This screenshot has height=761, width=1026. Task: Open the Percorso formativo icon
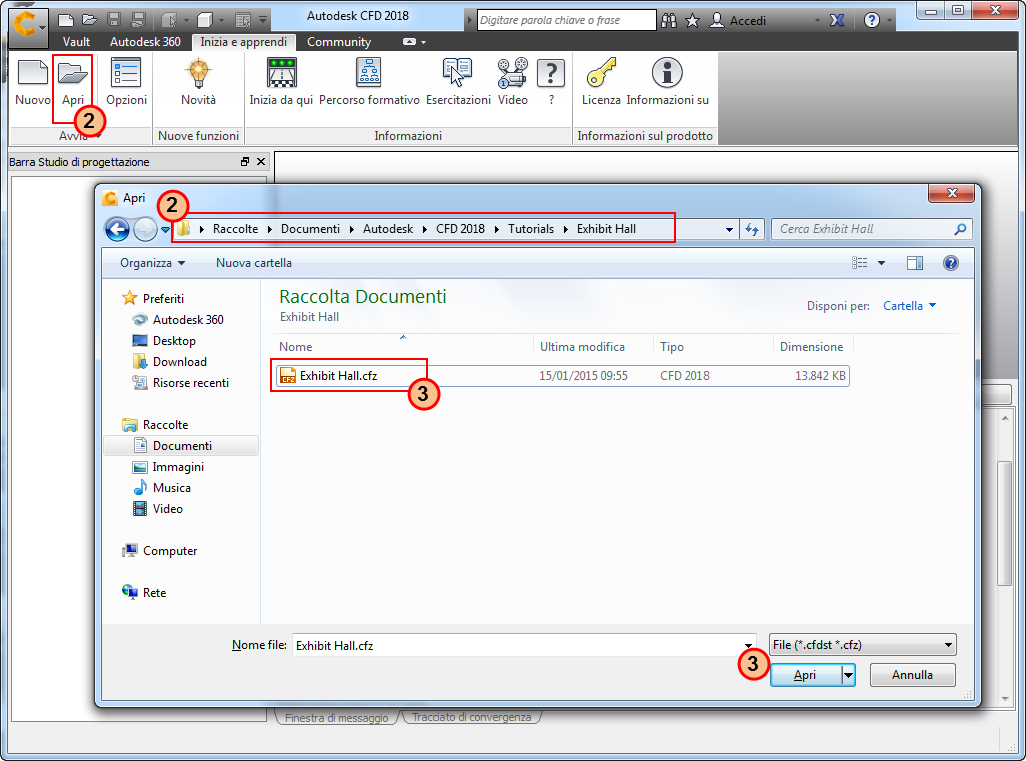tap(369, 73)
